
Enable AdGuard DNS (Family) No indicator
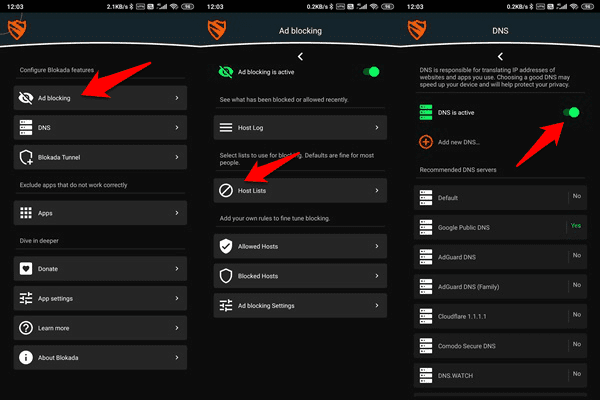(x=577, y=285)
